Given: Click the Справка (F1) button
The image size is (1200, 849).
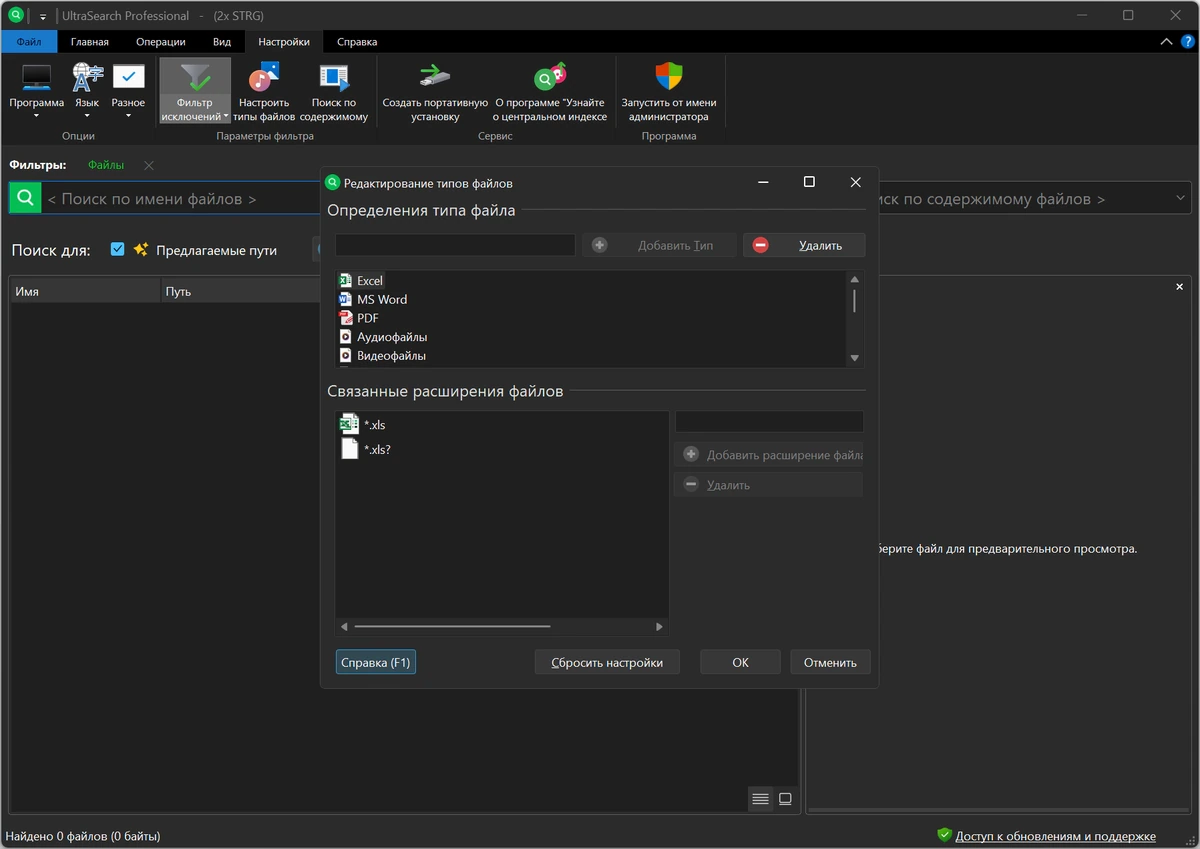Looking at the screenshot, I should [x=376, y=662].
